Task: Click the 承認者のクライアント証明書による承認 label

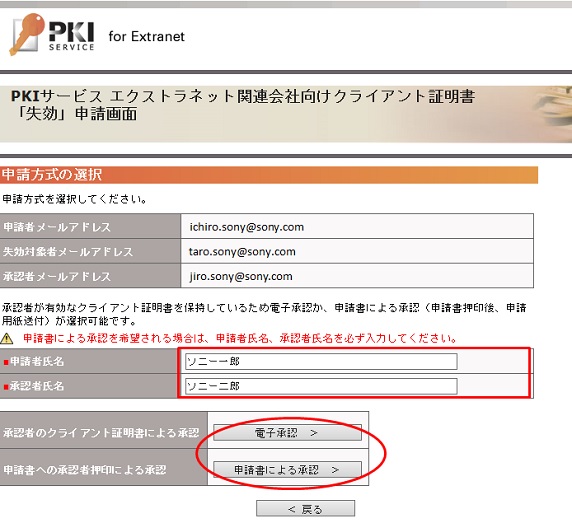Action: click(x=101, y=433)
